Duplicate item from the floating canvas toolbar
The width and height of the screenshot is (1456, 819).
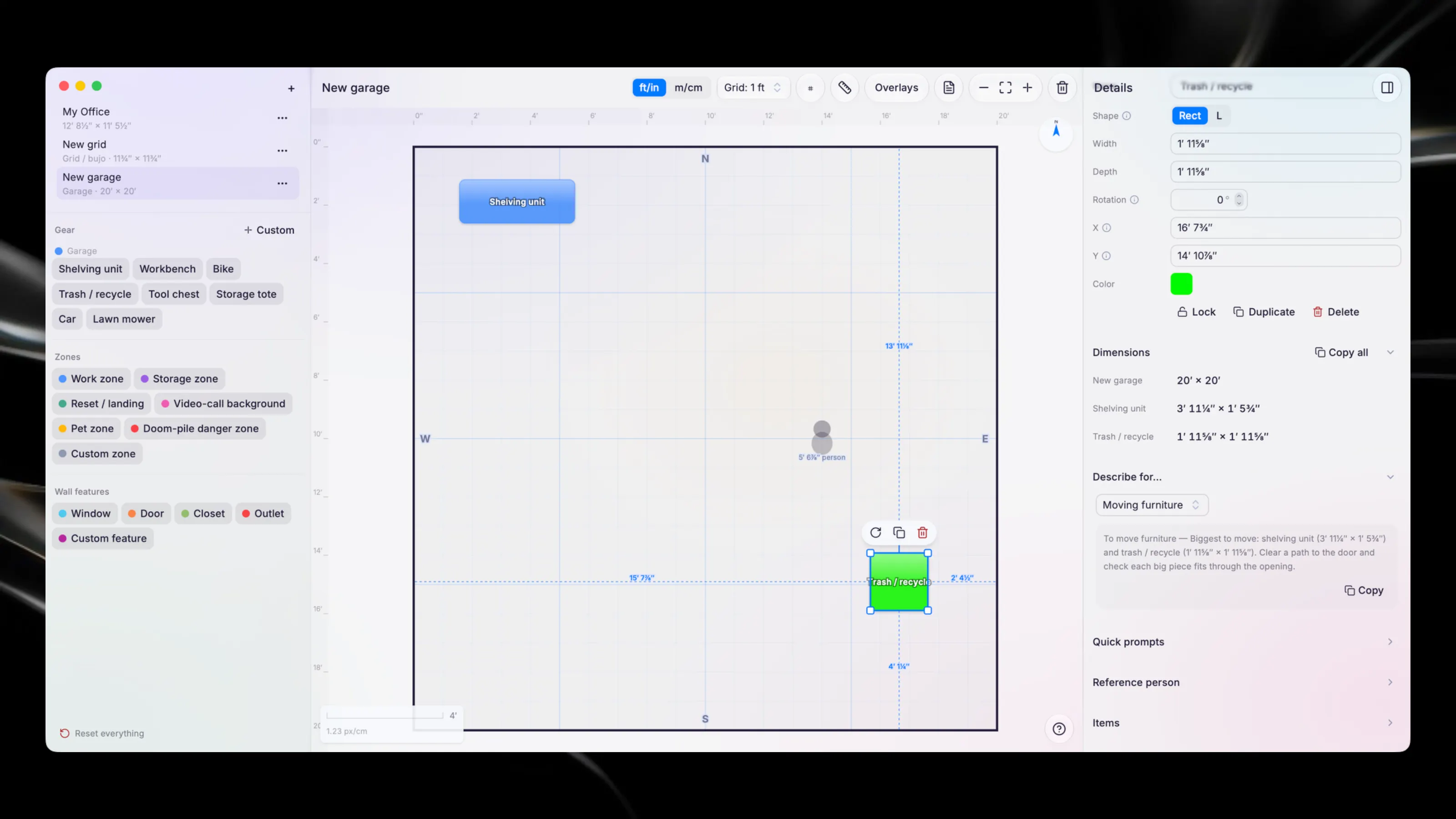(x=899, y=532)
